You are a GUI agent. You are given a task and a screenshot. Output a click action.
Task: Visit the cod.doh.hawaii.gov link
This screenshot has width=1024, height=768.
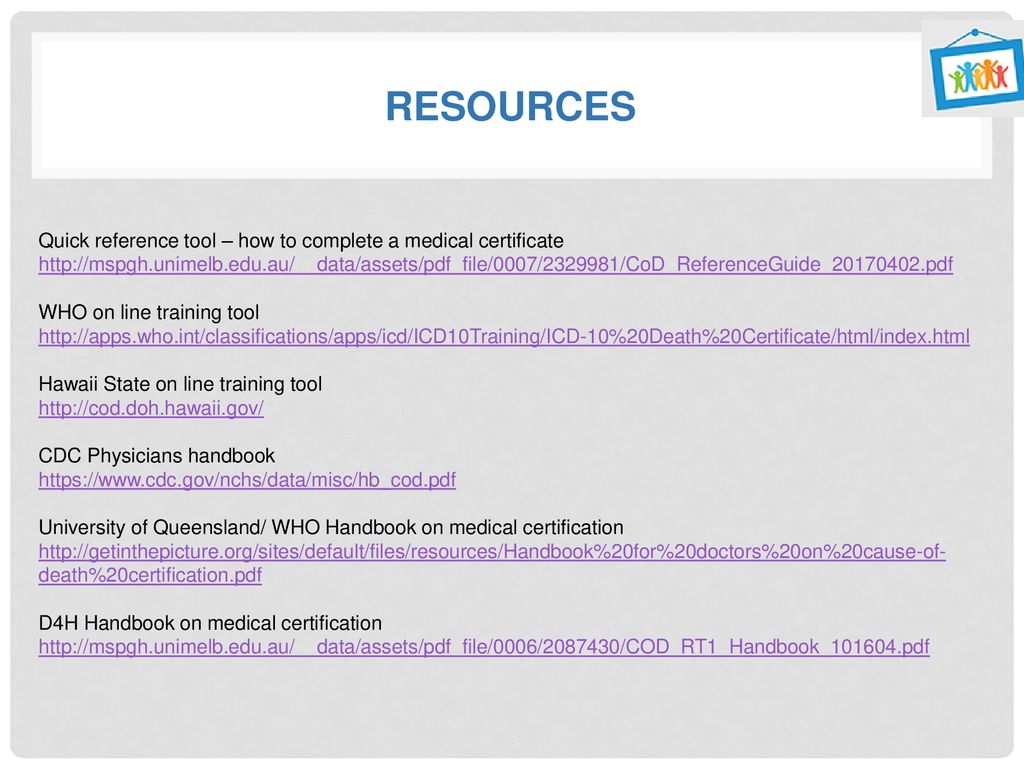click(x=151, y=408)
